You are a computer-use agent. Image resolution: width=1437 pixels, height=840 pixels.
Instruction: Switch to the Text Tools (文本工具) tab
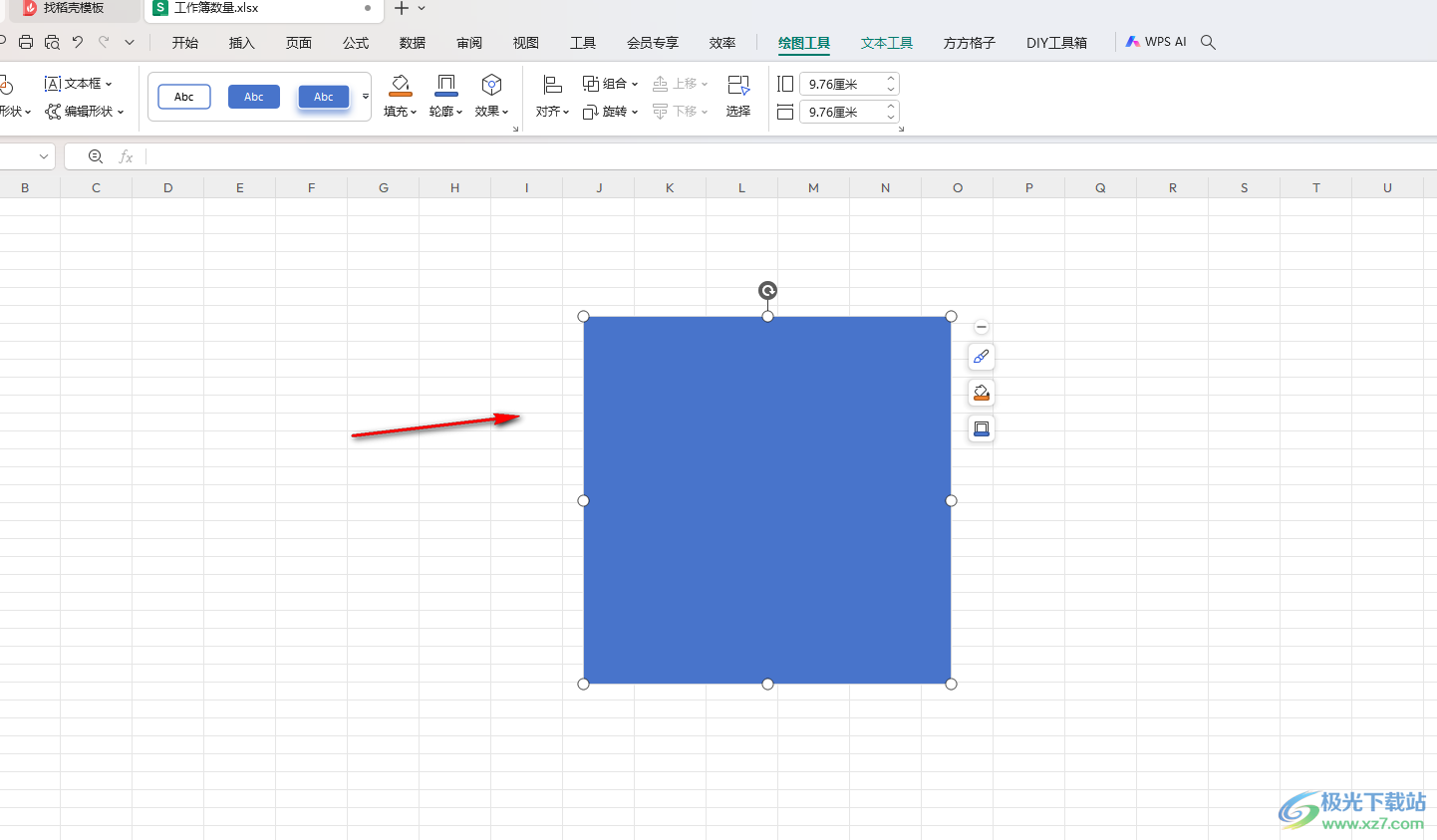887,43
